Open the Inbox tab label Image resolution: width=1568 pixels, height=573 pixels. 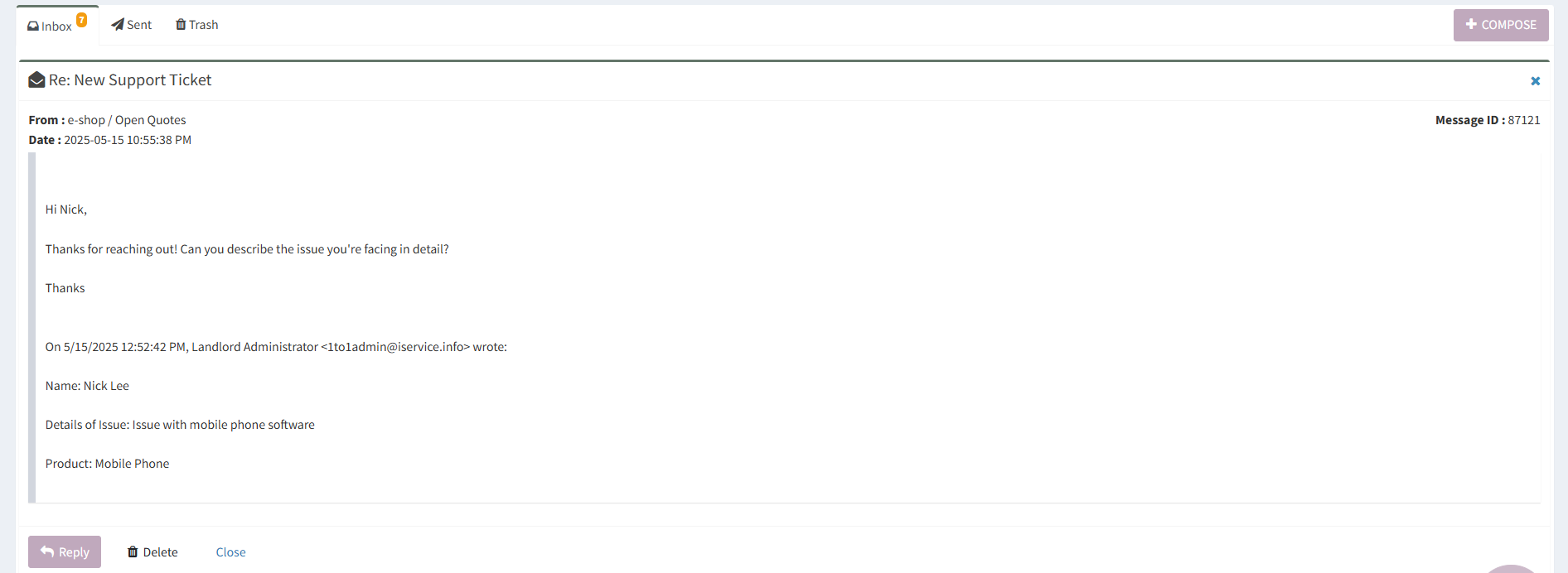[56, 26]
